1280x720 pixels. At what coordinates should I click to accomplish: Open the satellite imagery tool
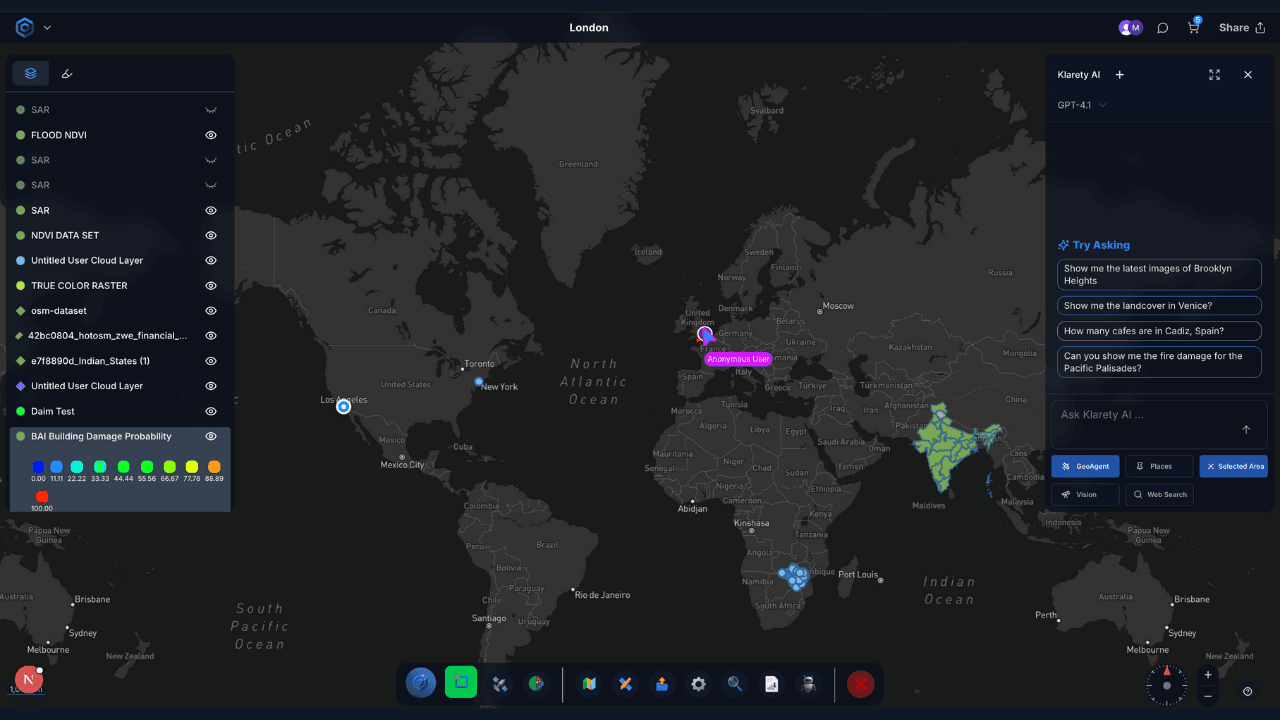pos(500,684)
